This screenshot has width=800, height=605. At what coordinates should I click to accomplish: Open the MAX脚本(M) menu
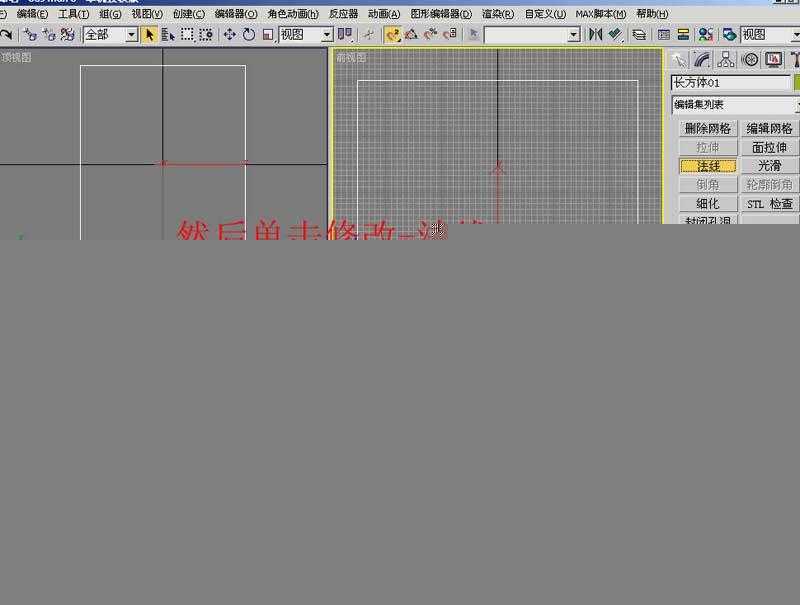[x=601, y=14]
